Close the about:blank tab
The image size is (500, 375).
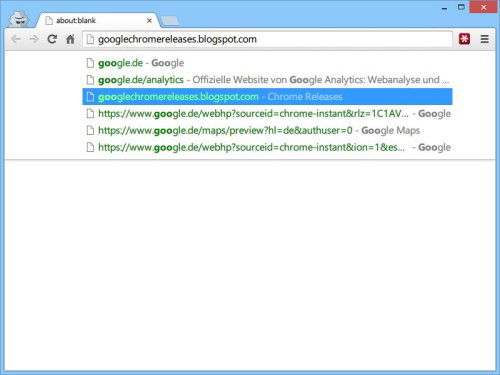pyautogui.click(x=149, y=20)
